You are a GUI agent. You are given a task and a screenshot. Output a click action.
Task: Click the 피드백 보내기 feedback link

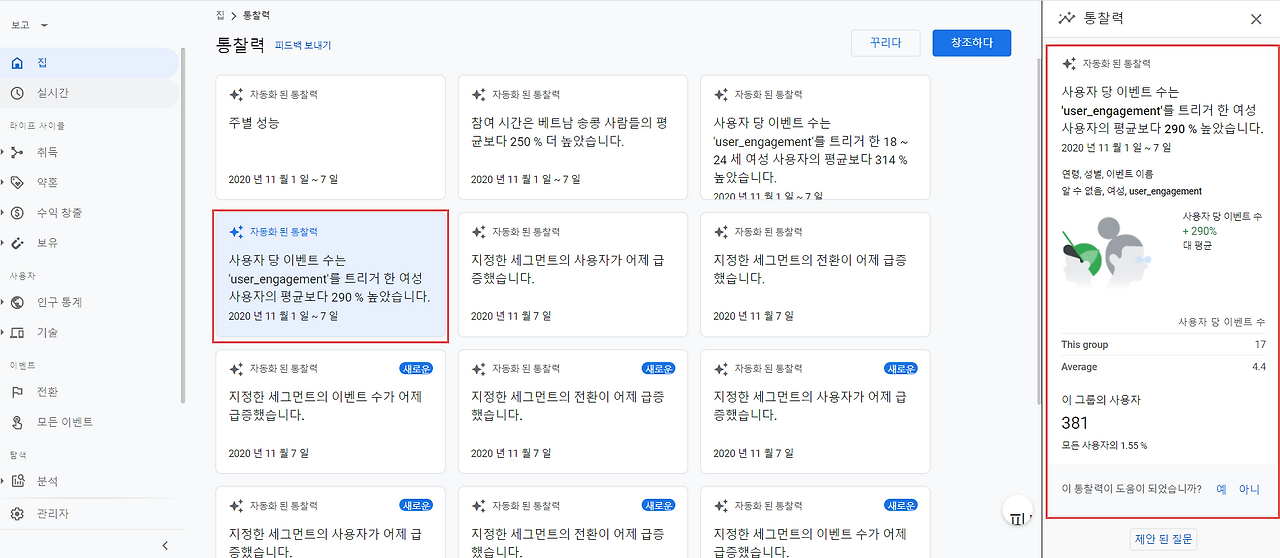[x=303, y=46]
